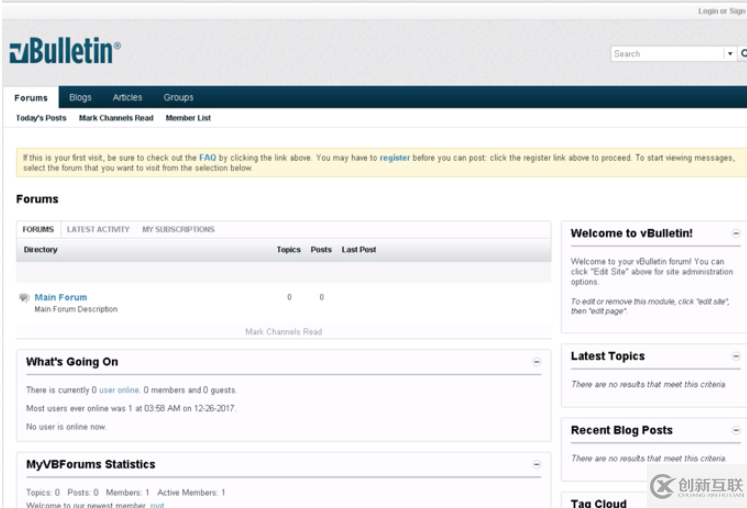Click the user online link
This screenshot has width=747, height=508.
point(119,390)
